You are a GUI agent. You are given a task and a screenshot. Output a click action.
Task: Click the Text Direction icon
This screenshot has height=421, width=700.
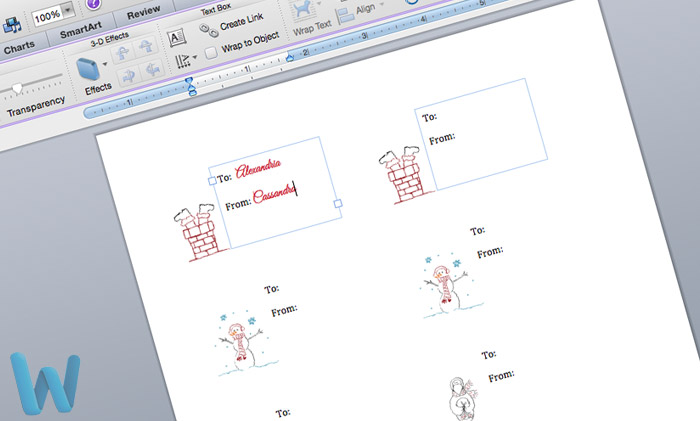point(182,61)
